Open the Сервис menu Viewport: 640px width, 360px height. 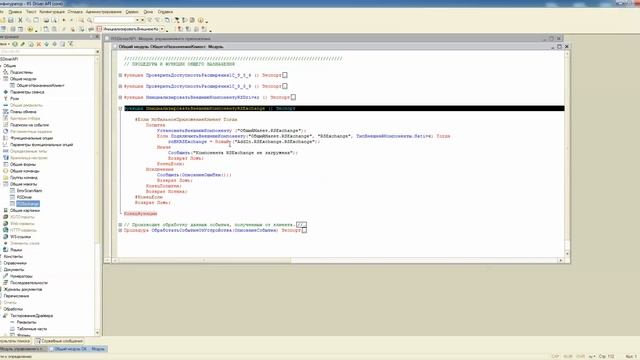132,12
